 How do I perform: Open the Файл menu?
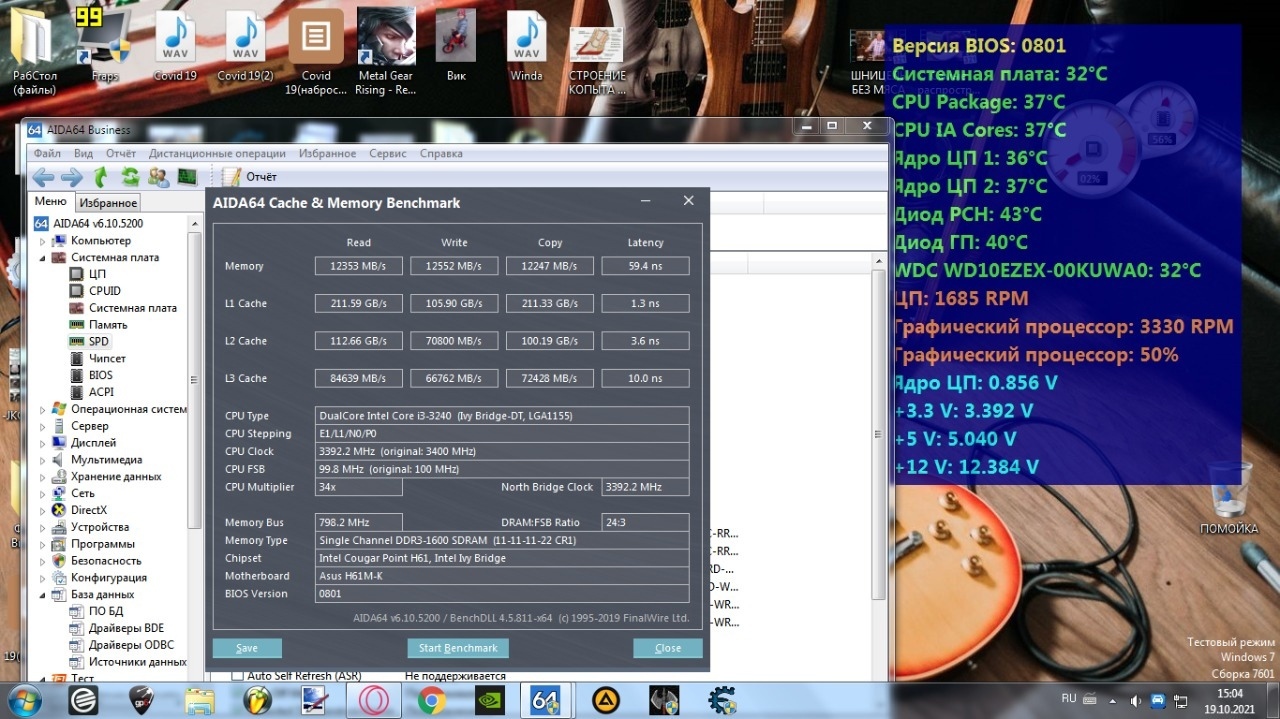point(47,154)
